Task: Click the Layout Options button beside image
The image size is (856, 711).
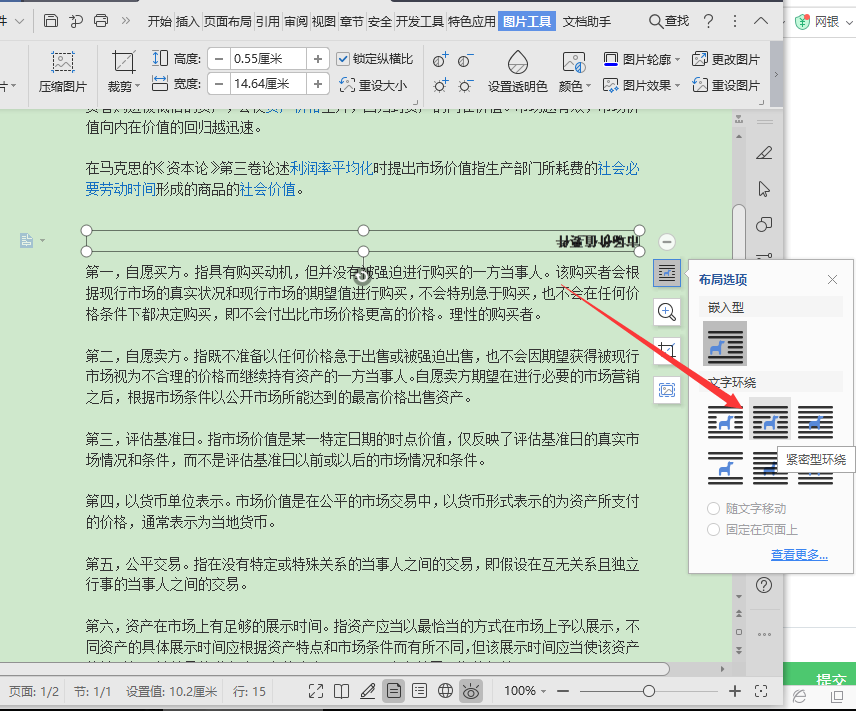Action: click(667, 272)
